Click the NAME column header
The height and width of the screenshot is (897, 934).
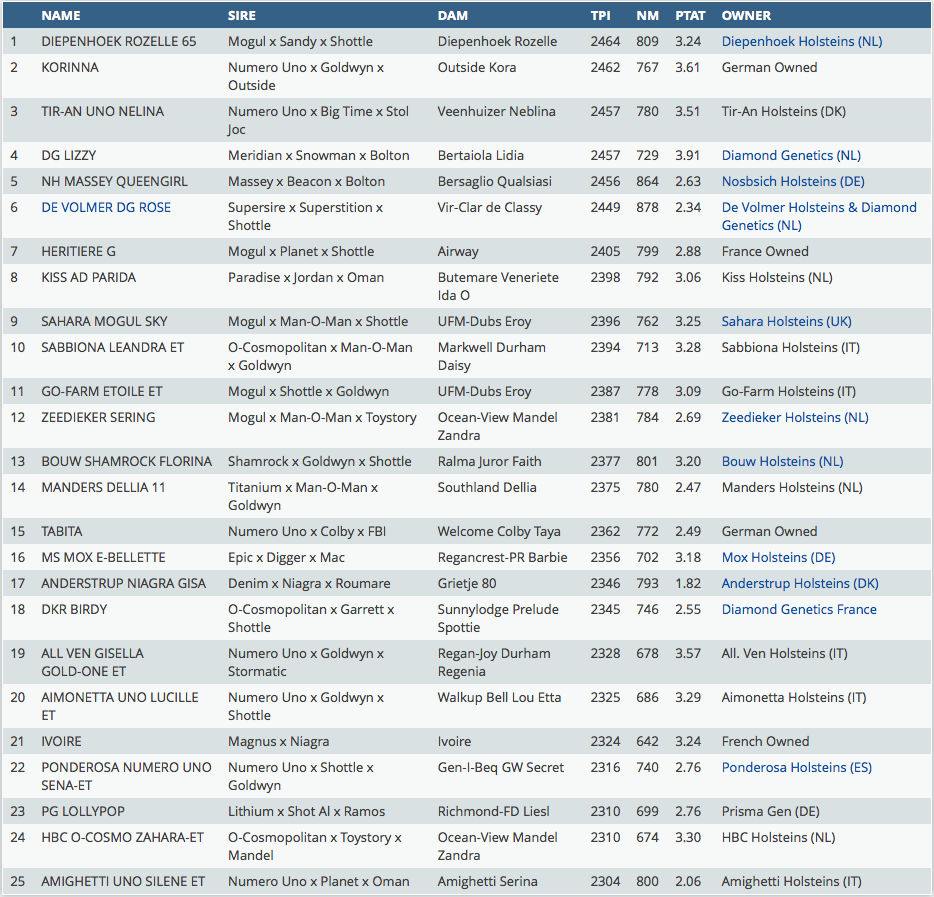[x=61, y=16]
